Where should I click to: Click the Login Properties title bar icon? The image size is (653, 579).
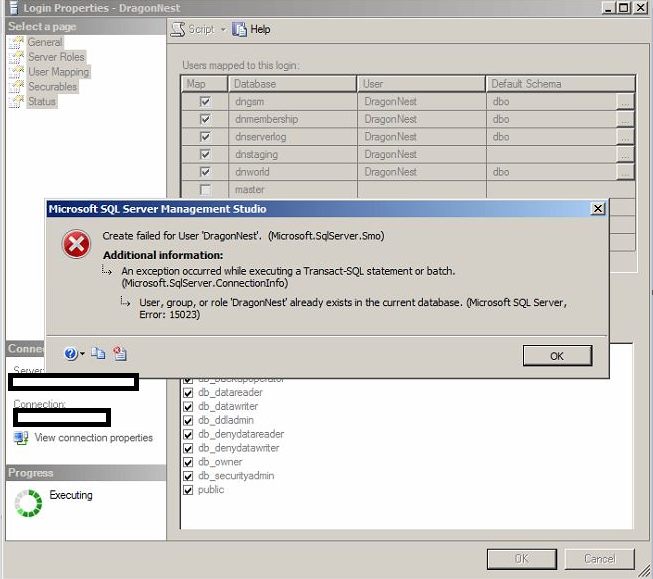coord(14,7)
